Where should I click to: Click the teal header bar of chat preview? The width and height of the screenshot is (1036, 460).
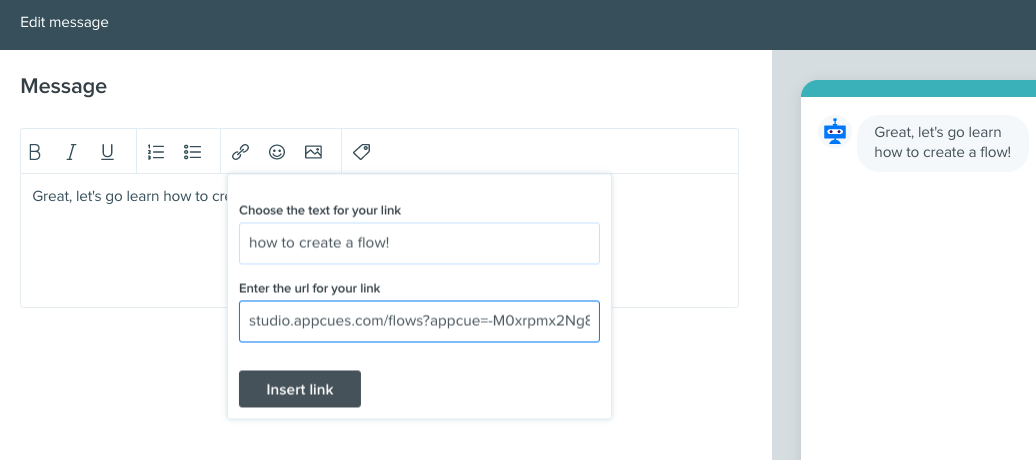tap(918, 89)
